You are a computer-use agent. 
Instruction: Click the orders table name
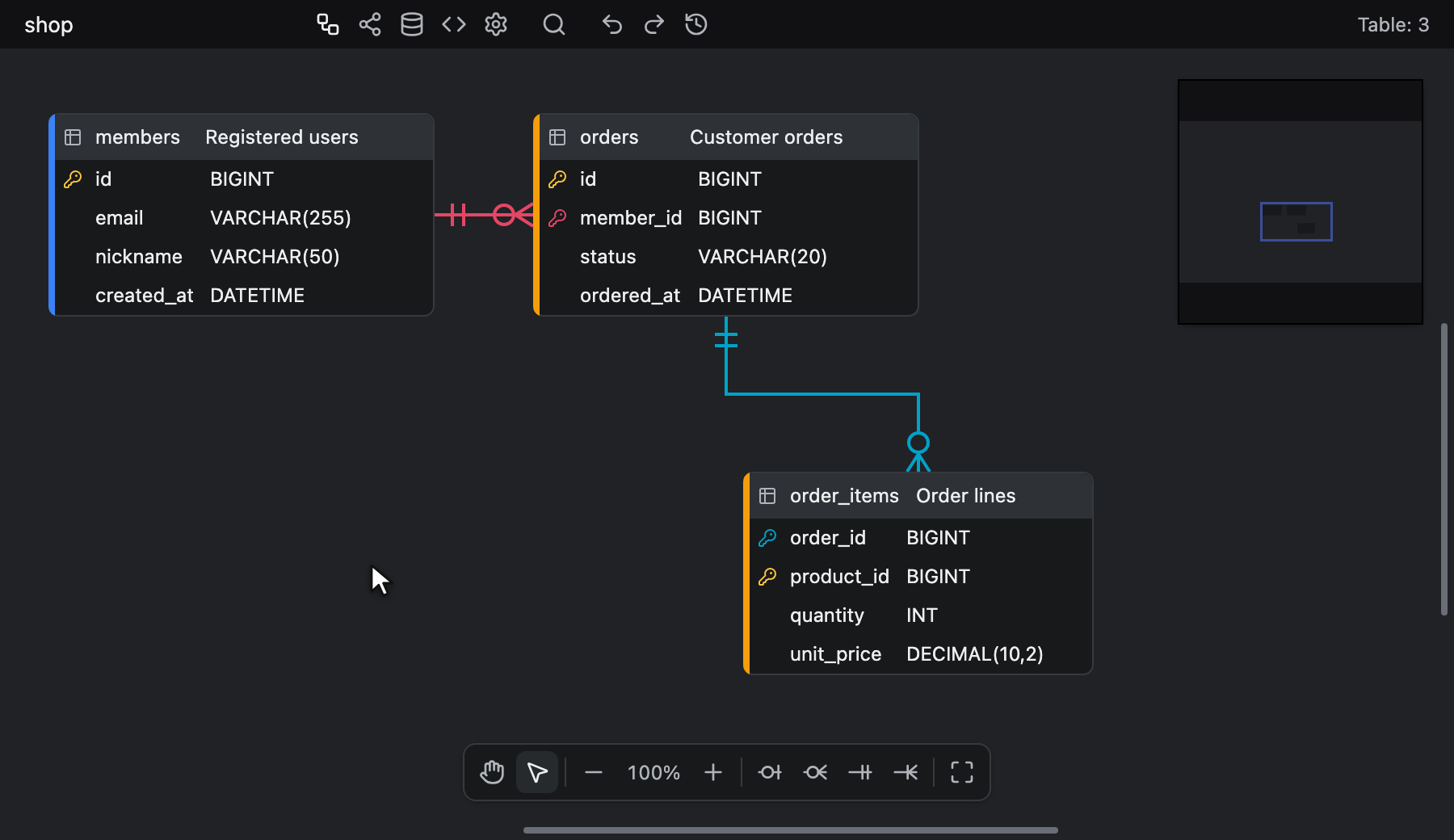(x=609, y=137)
